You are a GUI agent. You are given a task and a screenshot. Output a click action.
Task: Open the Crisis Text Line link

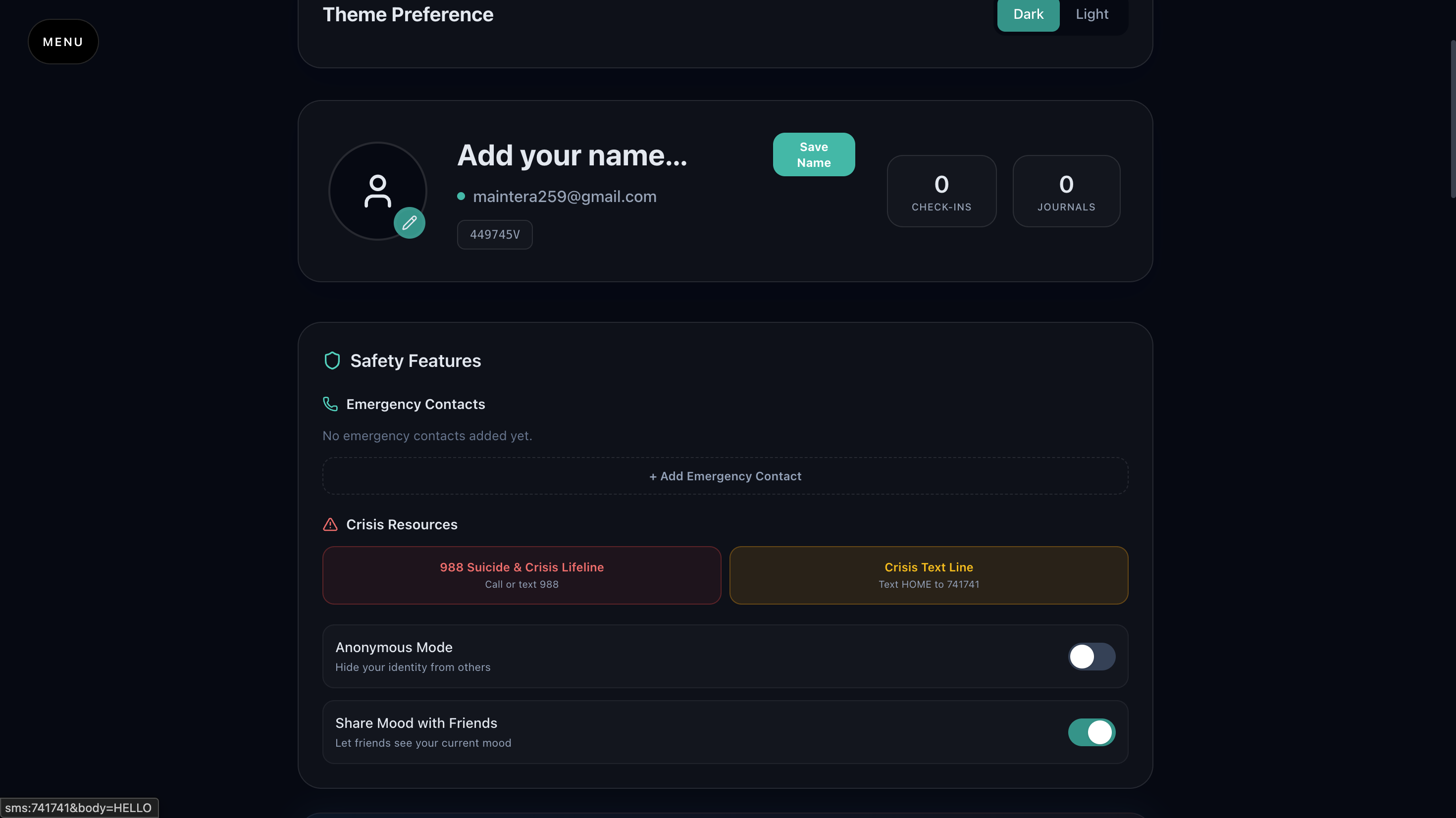(928, 575)
